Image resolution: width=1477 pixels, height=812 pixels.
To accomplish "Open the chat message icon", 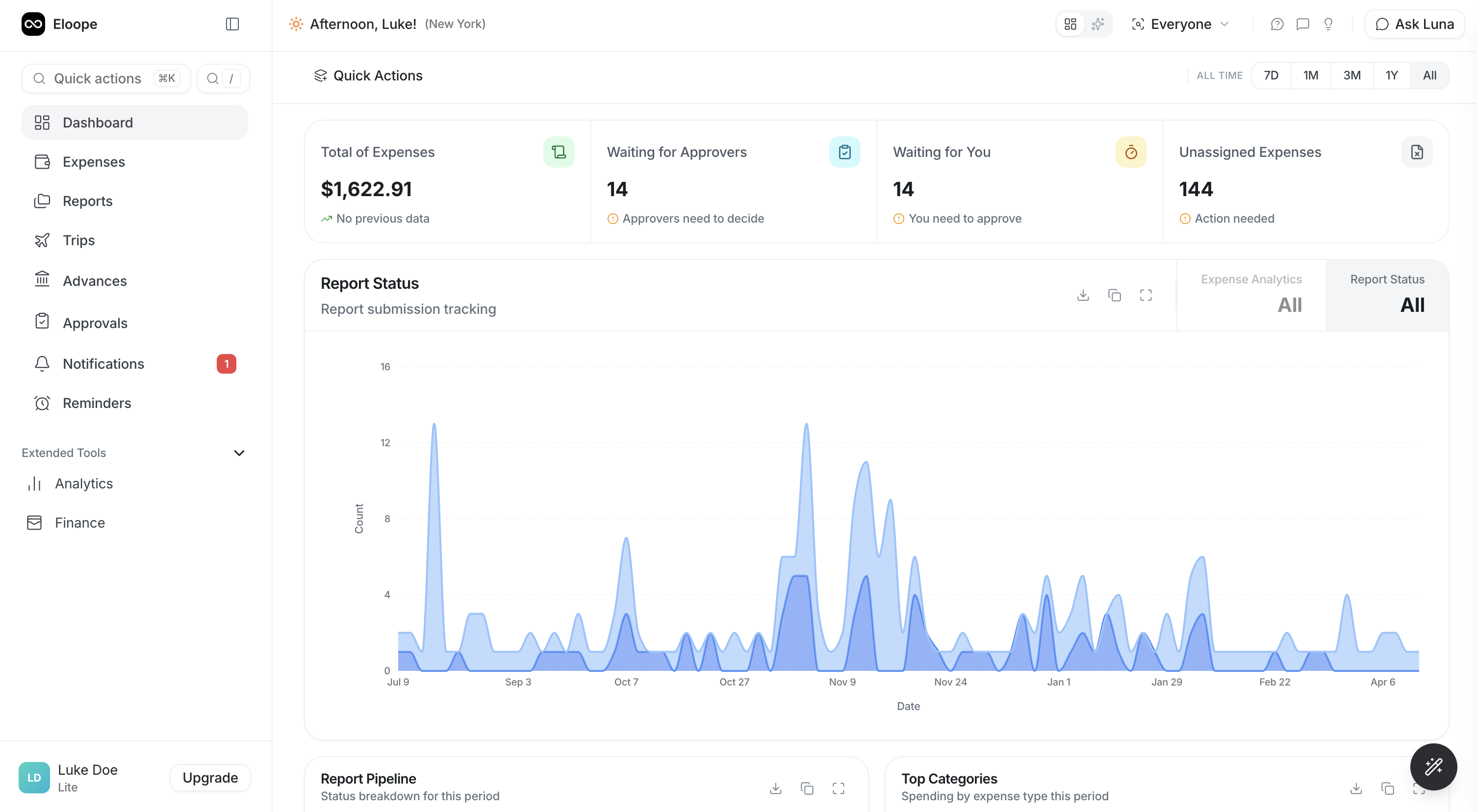I will 1303,24.
